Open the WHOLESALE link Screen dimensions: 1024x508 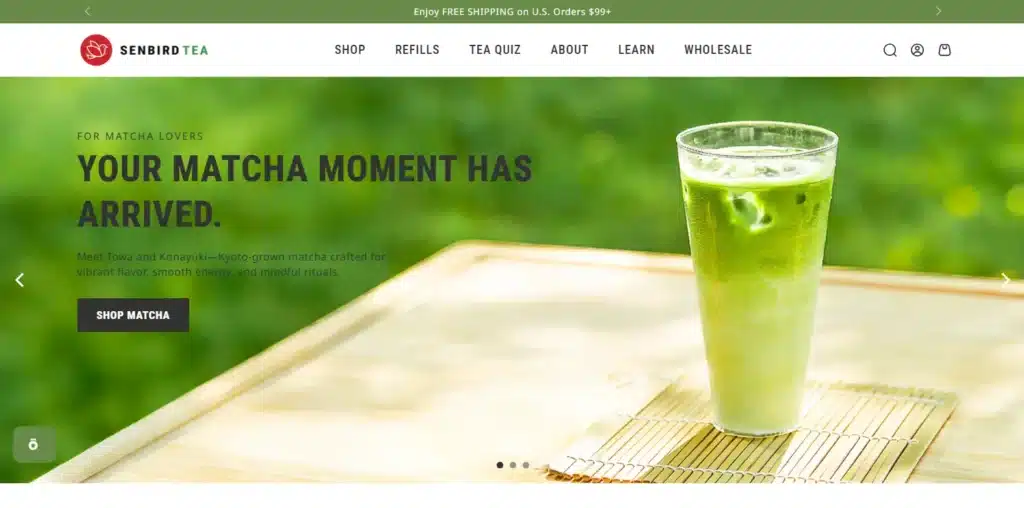[x=718, y=50]
